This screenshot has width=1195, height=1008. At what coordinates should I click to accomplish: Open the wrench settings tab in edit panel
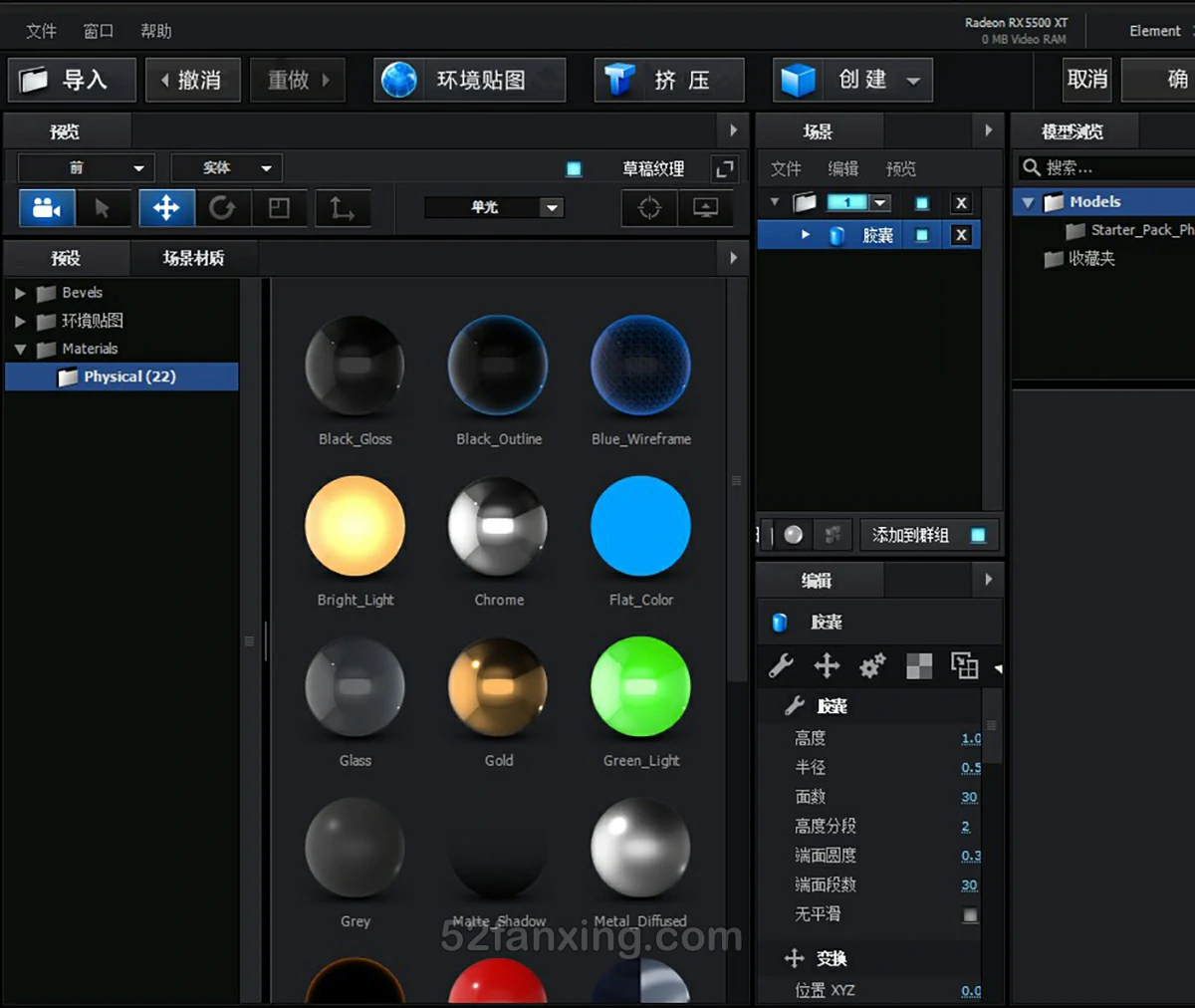(781, 665)
